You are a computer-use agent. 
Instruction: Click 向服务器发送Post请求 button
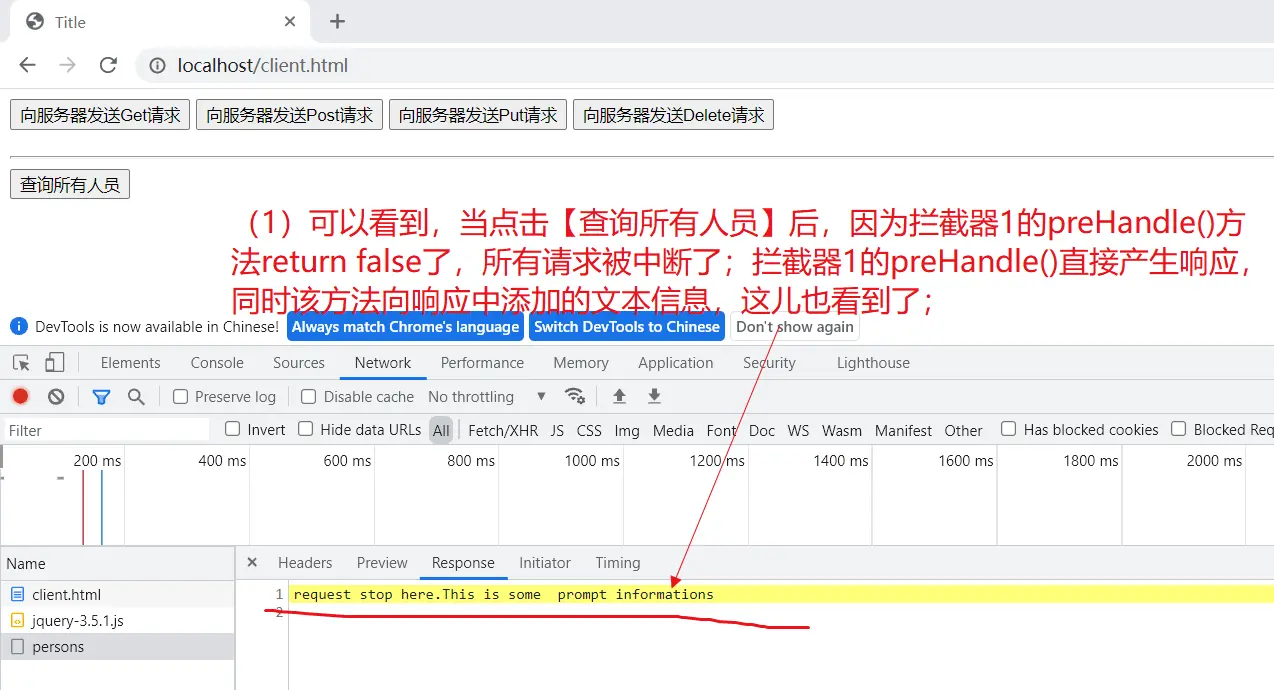[290, 115]
